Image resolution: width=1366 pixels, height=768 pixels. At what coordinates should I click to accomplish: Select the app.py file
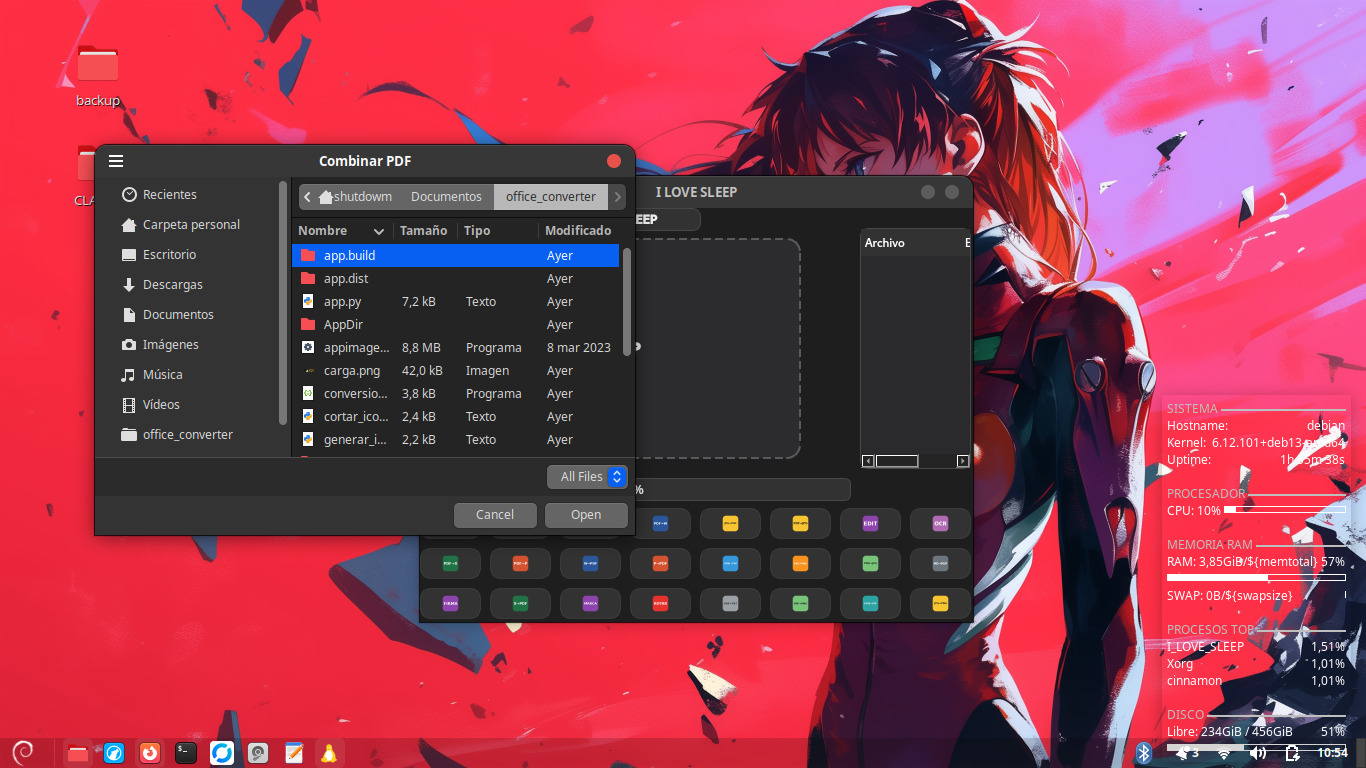pos(455,302)
